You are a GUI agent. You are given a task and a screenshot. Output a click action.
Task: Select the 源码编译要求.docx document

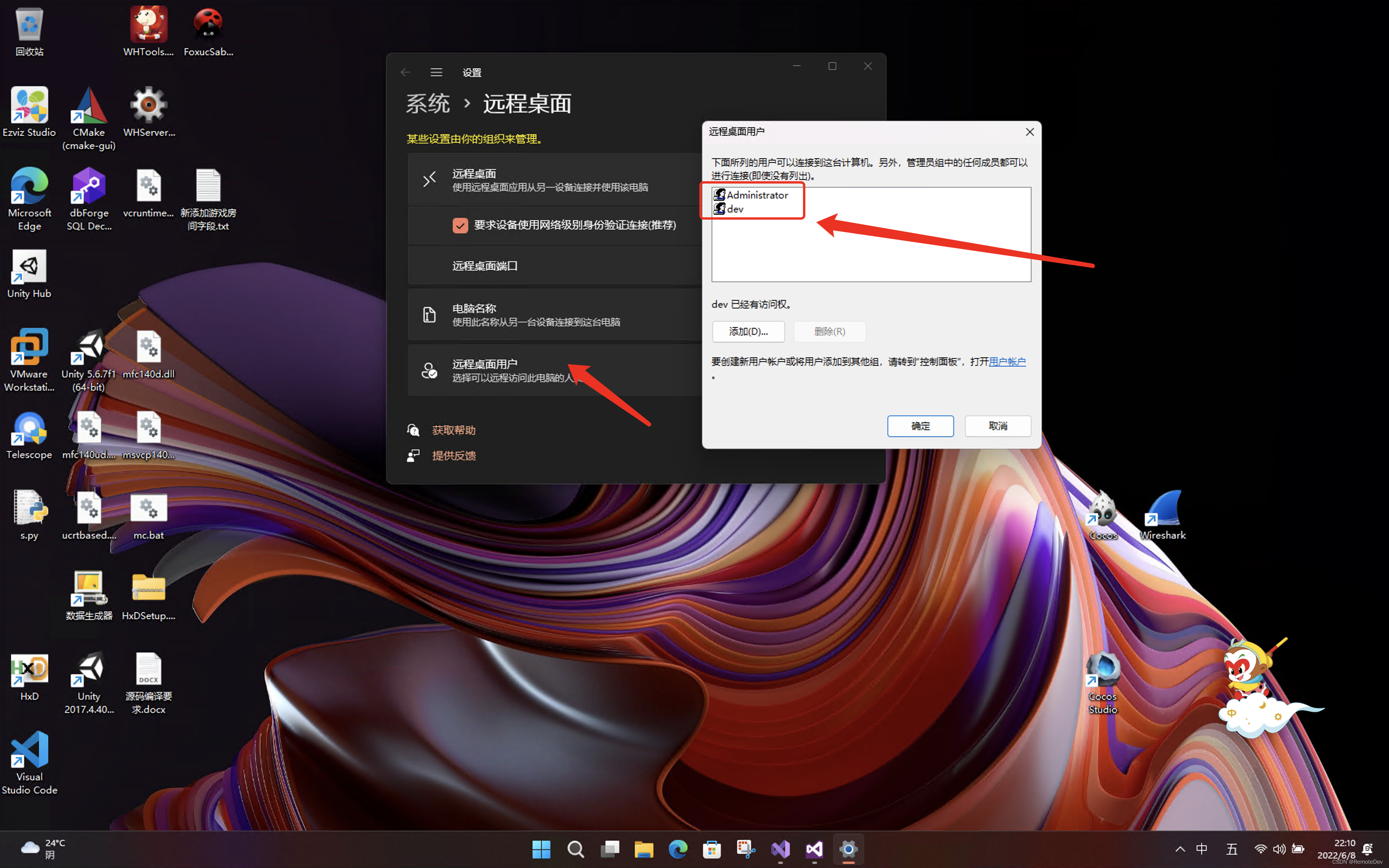(x=149, y=683)
